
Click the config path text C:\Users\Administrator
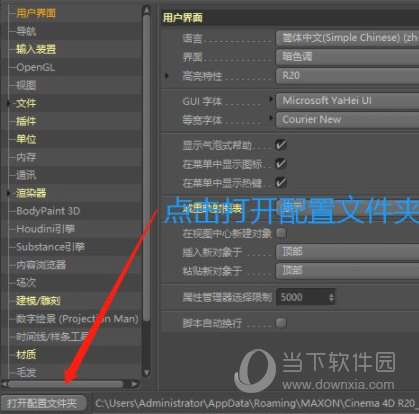pyautogui.click(x=149, y=404)
